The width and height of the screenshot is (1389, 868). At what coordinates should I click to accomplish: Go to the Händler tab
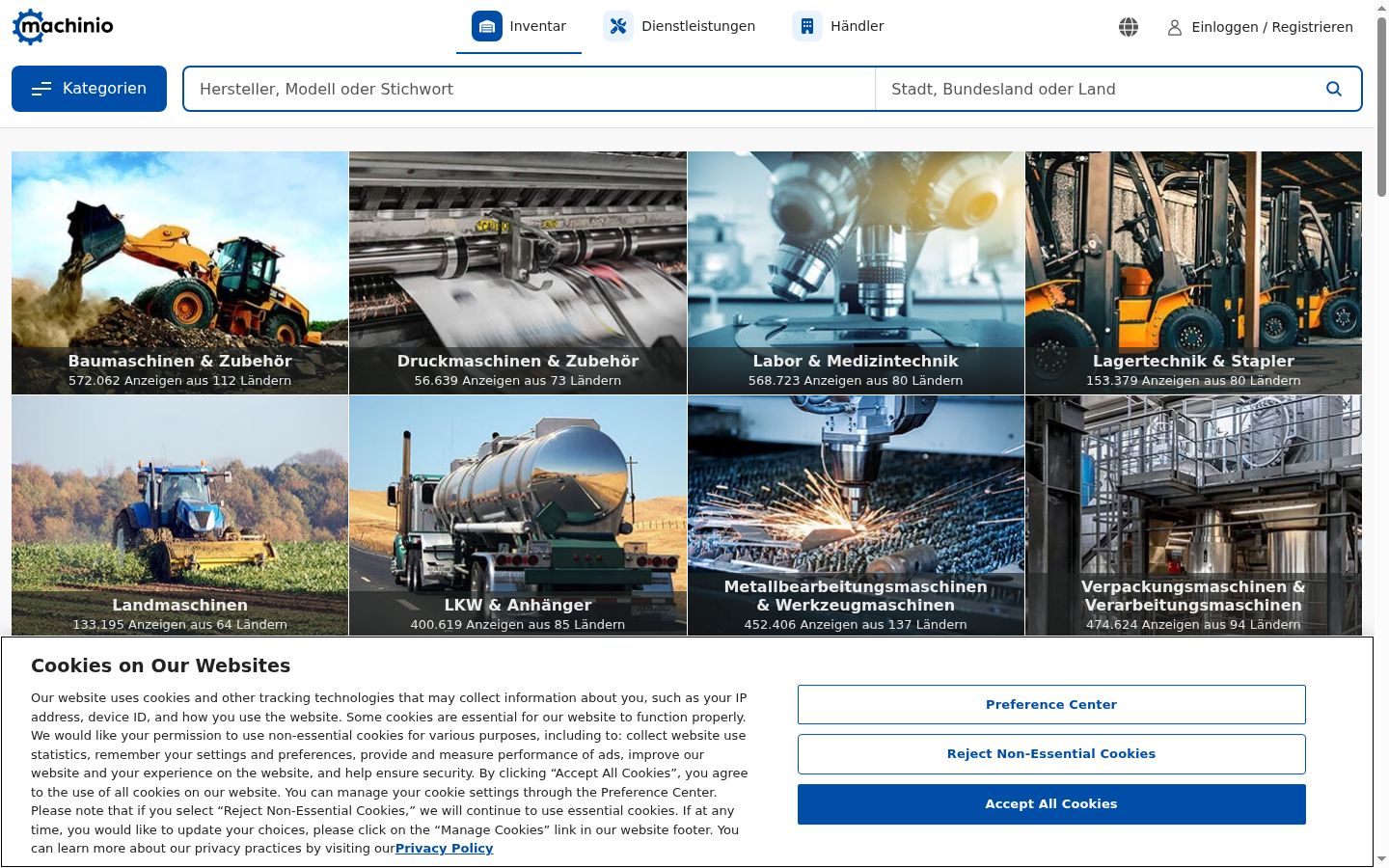838,27
